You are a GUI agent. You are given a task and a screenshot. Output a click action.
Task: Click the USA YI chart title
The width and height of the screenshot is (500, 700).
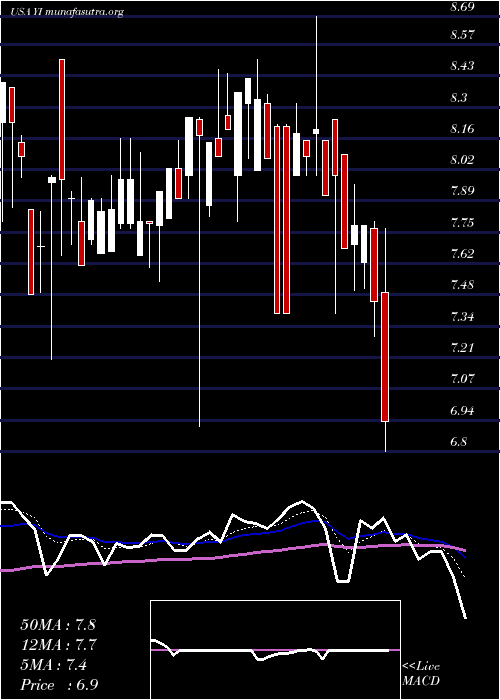[67, 13]
